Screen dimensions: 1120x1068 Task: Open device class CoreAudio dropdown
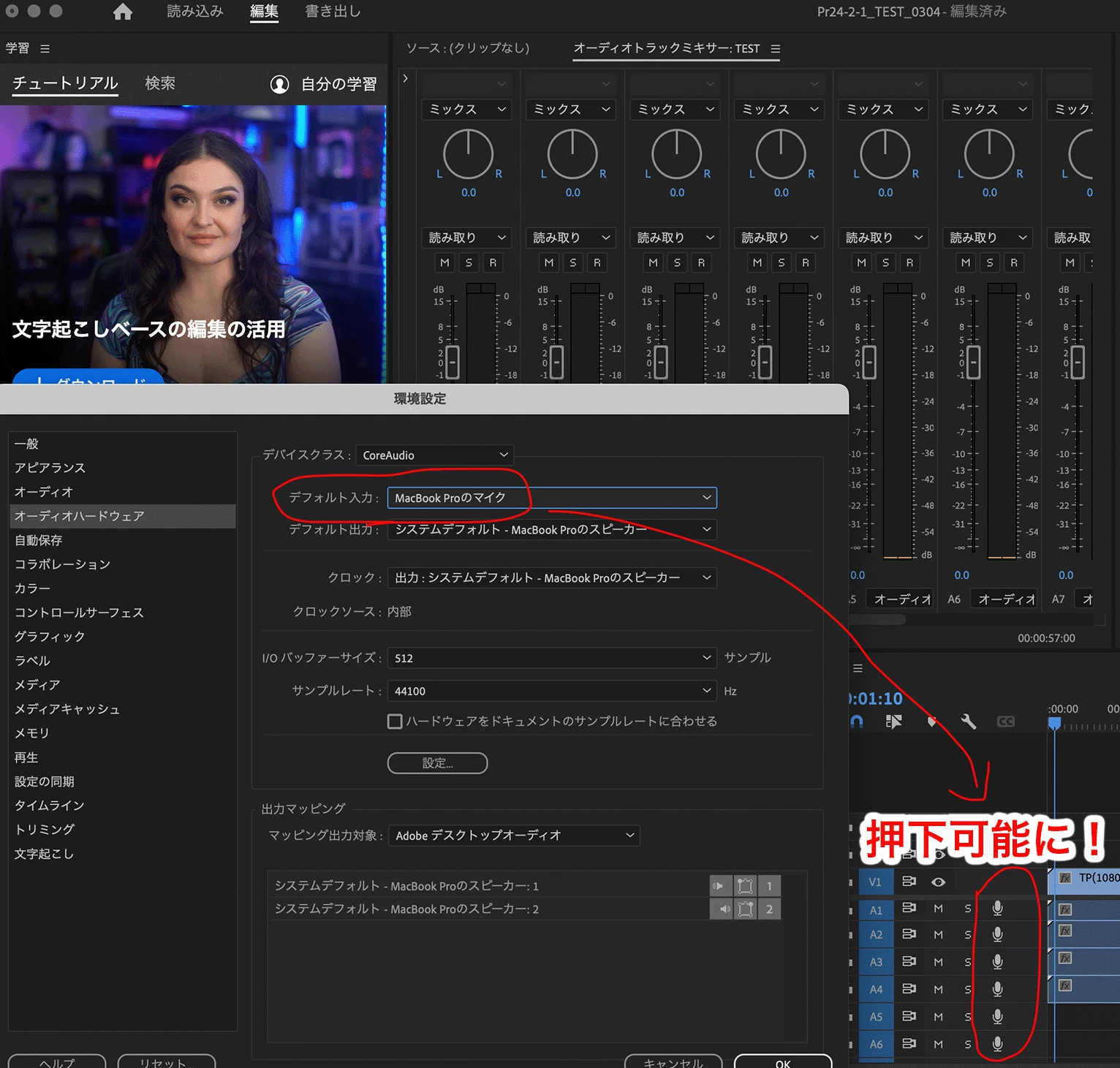tap(435, 455)
